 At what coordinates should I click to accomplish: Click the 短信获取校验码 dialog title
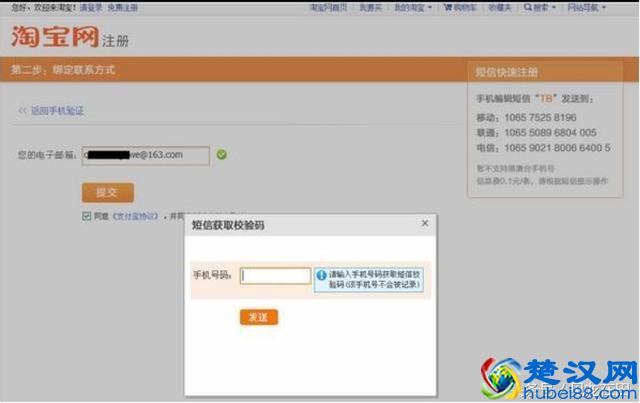click(x=228, y=225)
